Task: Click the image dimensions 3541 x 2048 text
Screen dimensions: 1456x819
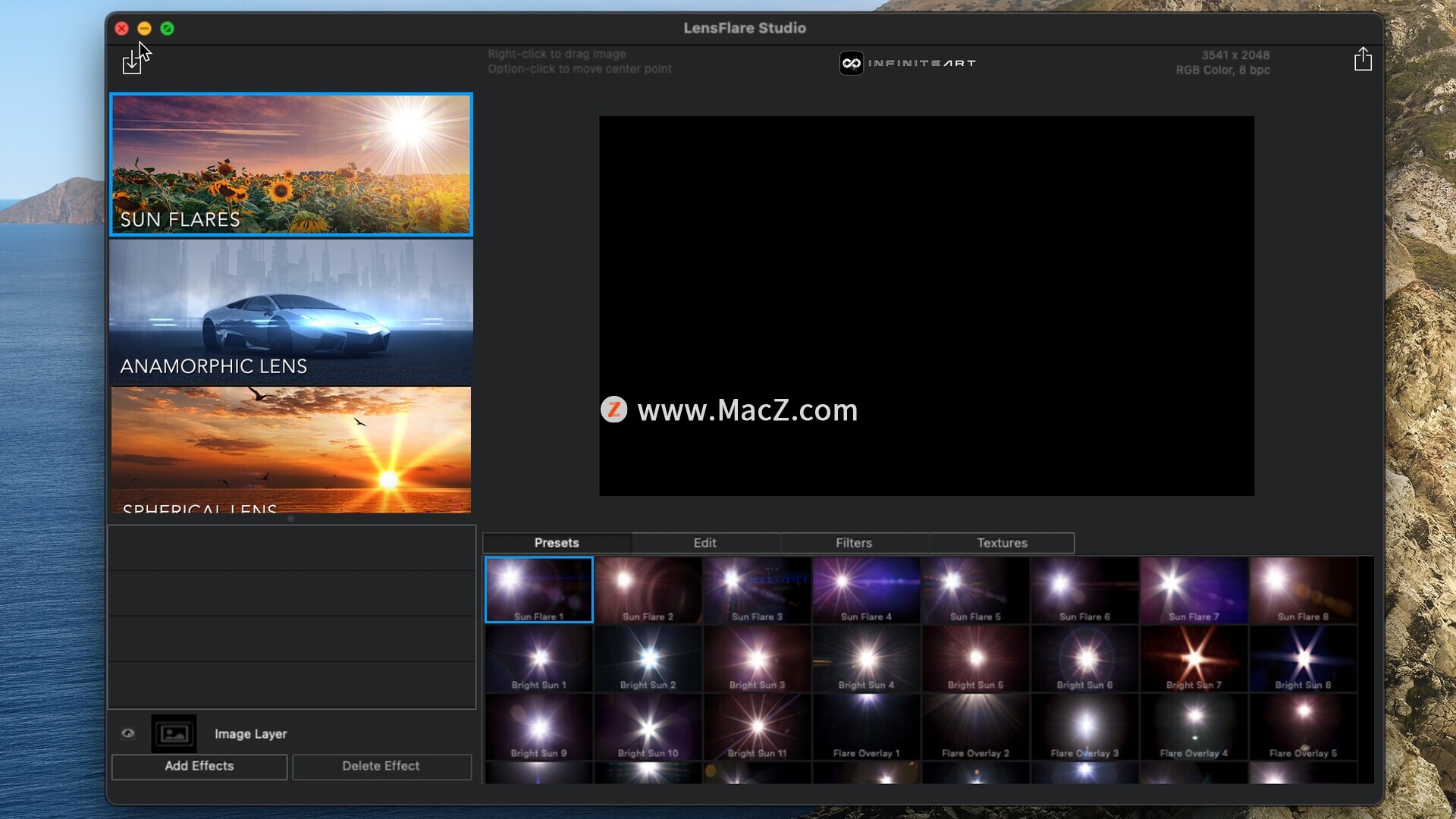Action: tap(1235, 55)
